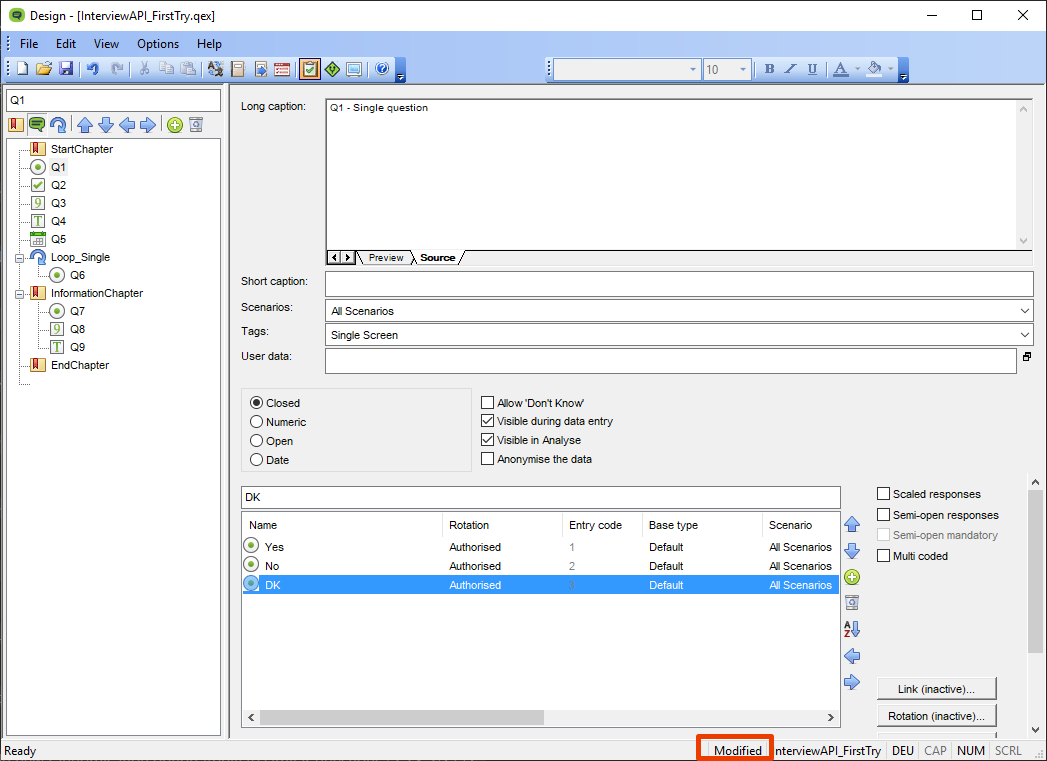Undo the last change
The width and height of the screenshot is (1047, 761).
93,69
